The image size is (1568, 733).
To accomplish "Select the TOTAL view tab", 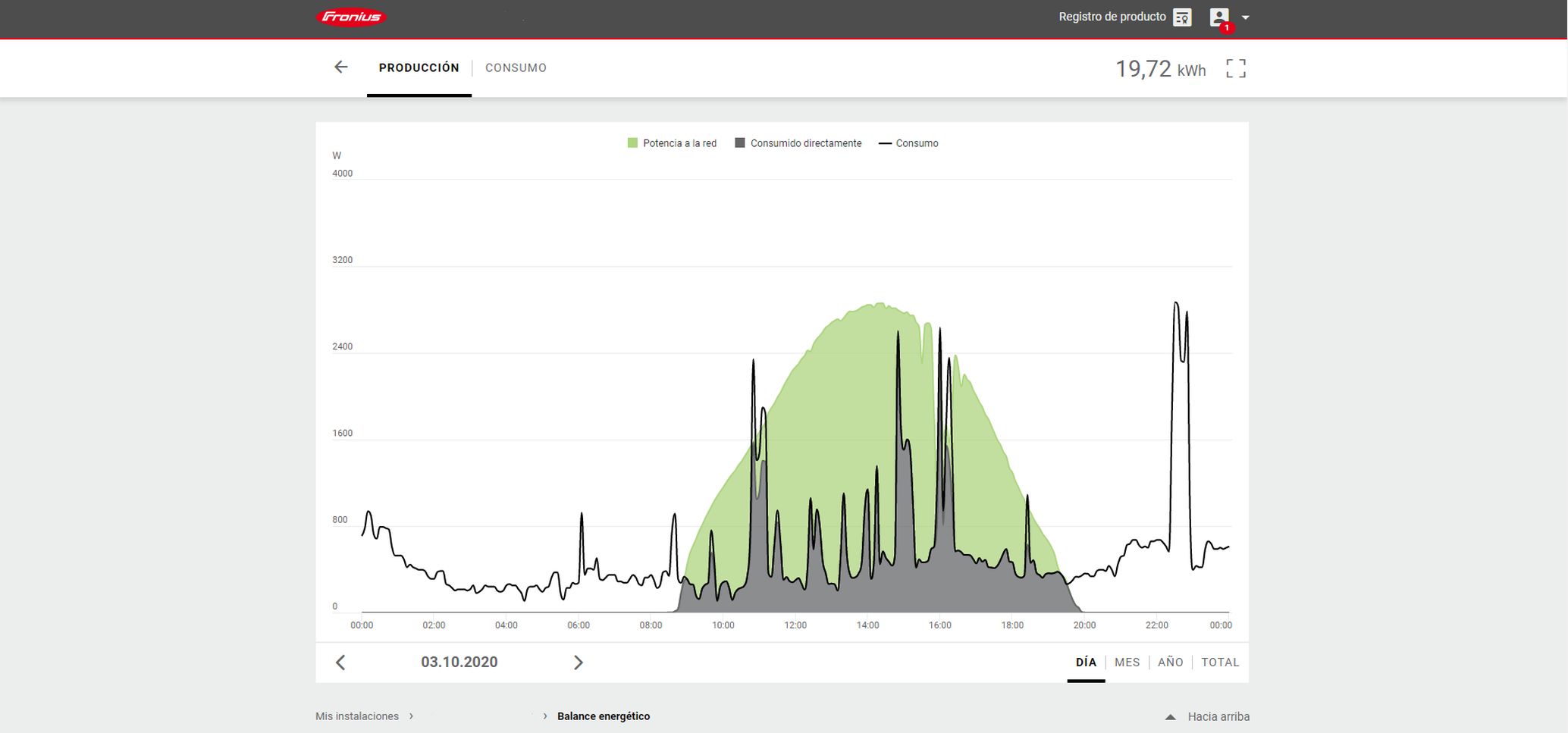I will click(1220, 662).
